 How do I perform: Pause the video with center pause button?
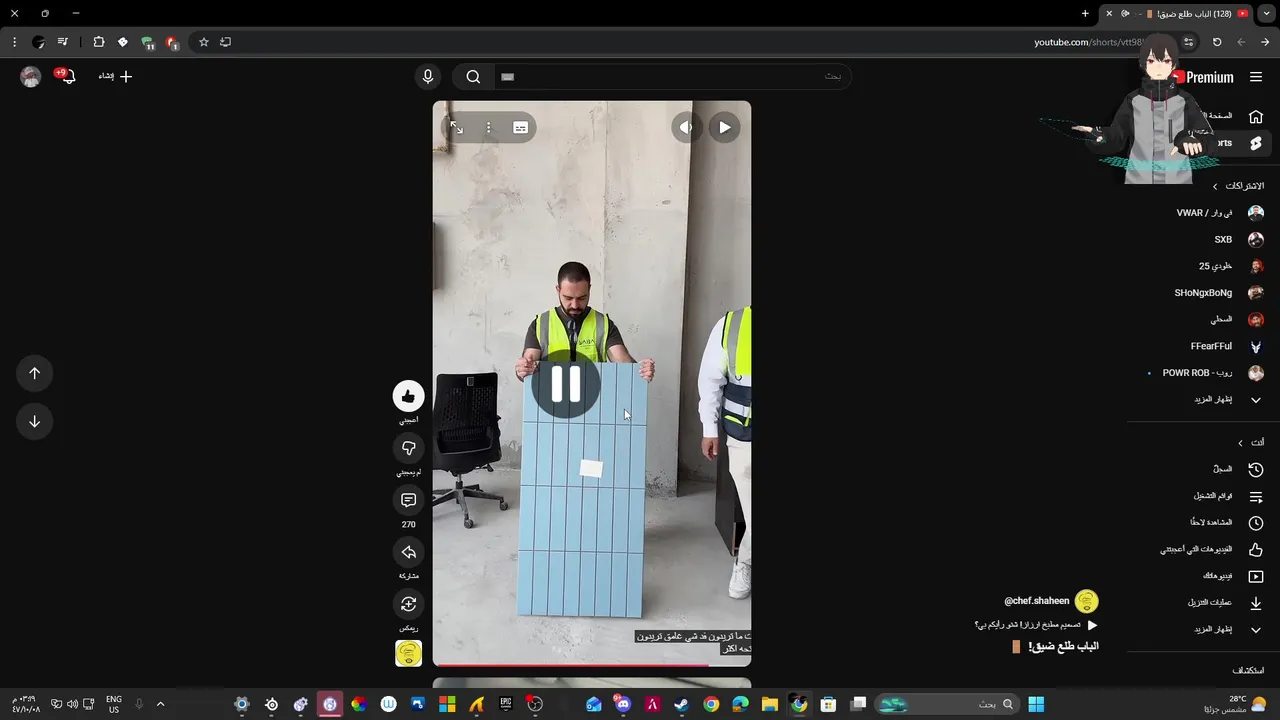click(566, 384)
